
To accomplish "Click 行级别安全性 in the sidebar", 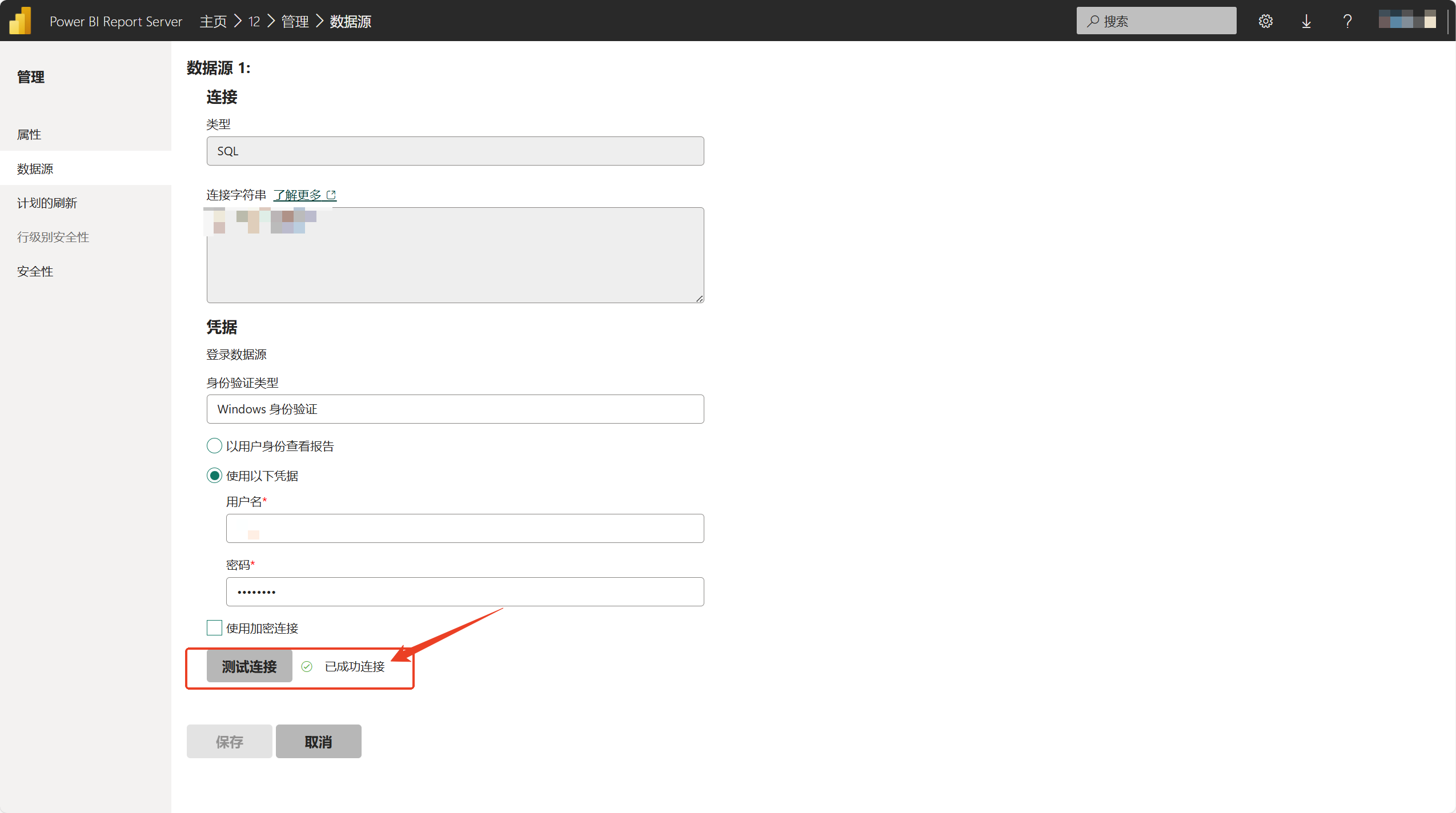I will click(x=86, y=237).
